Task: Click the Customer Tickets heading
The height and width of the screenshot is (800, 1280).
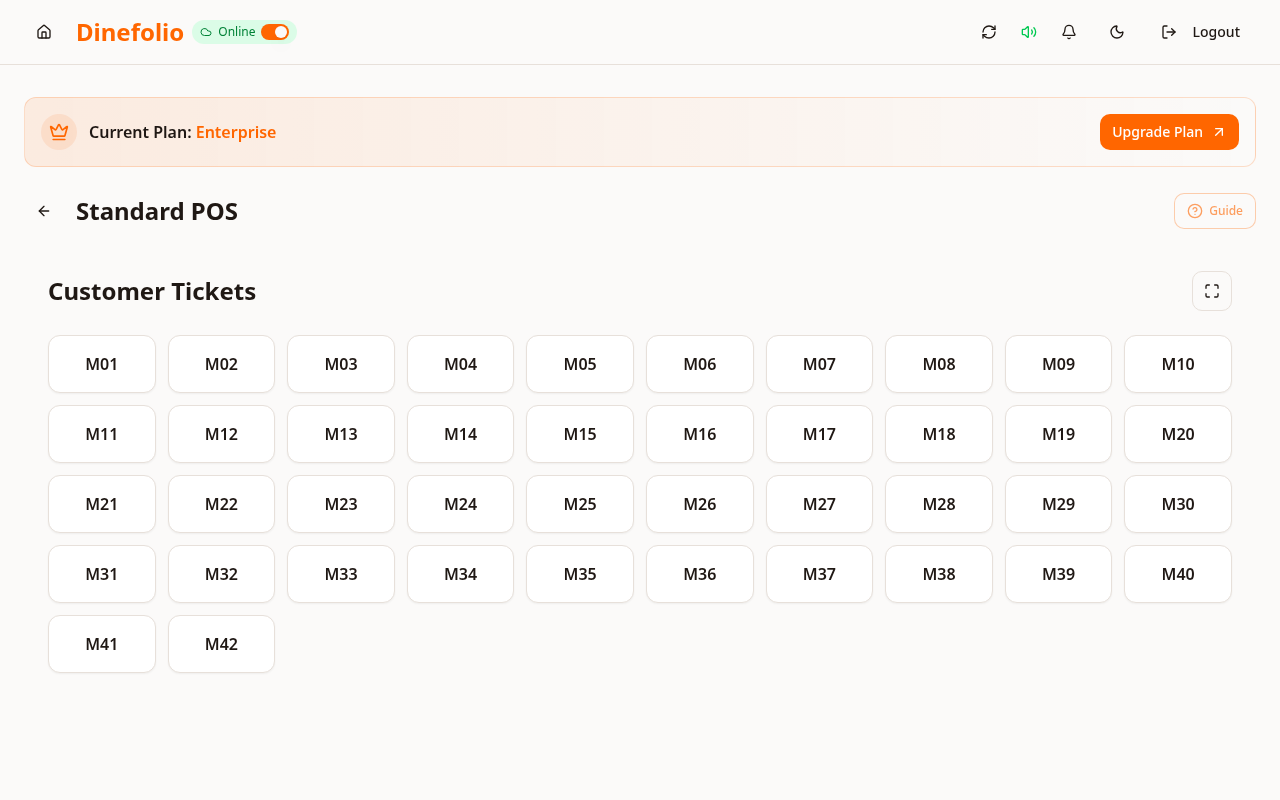Action: click(x=152, y=291)
